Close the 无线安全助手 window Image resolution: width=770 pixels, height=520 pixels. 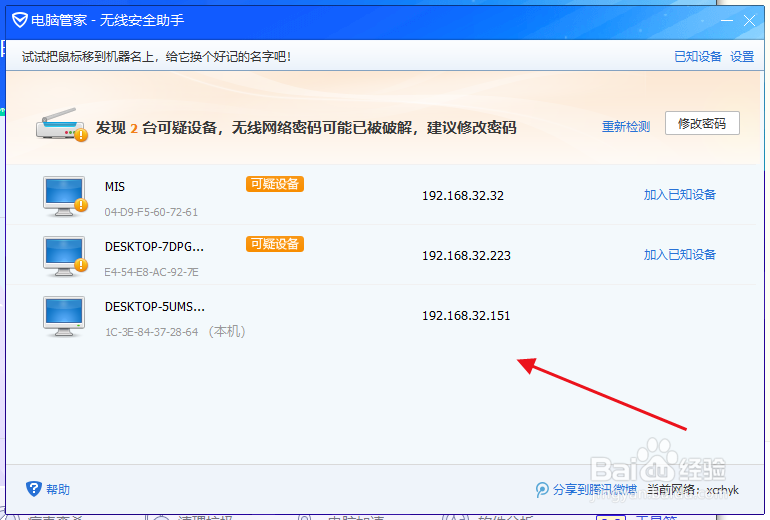pyautogui.click(x=749, y=21)
